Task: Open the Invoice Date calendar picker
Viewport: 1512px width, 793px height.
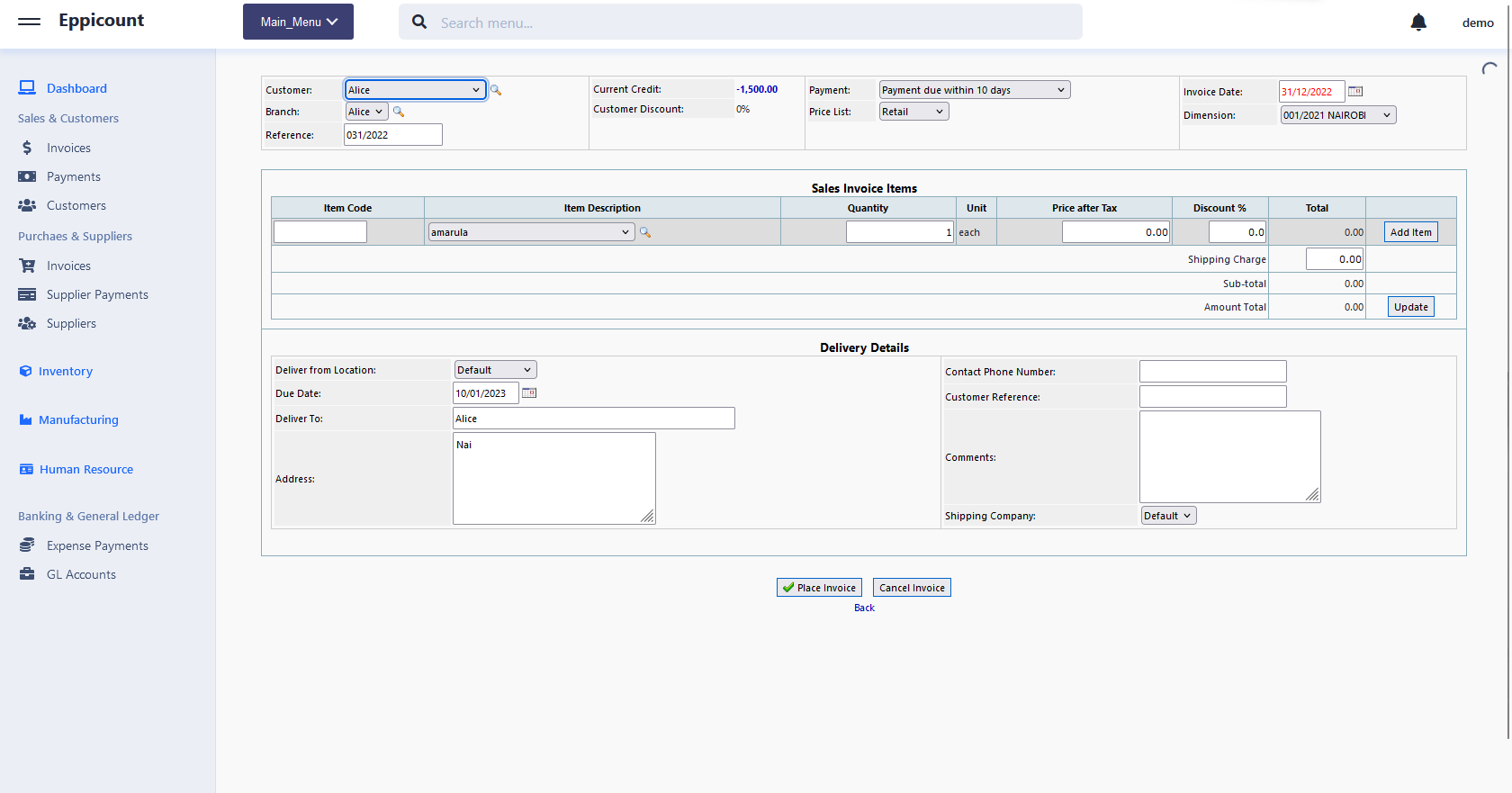Action: point(1355,91)
